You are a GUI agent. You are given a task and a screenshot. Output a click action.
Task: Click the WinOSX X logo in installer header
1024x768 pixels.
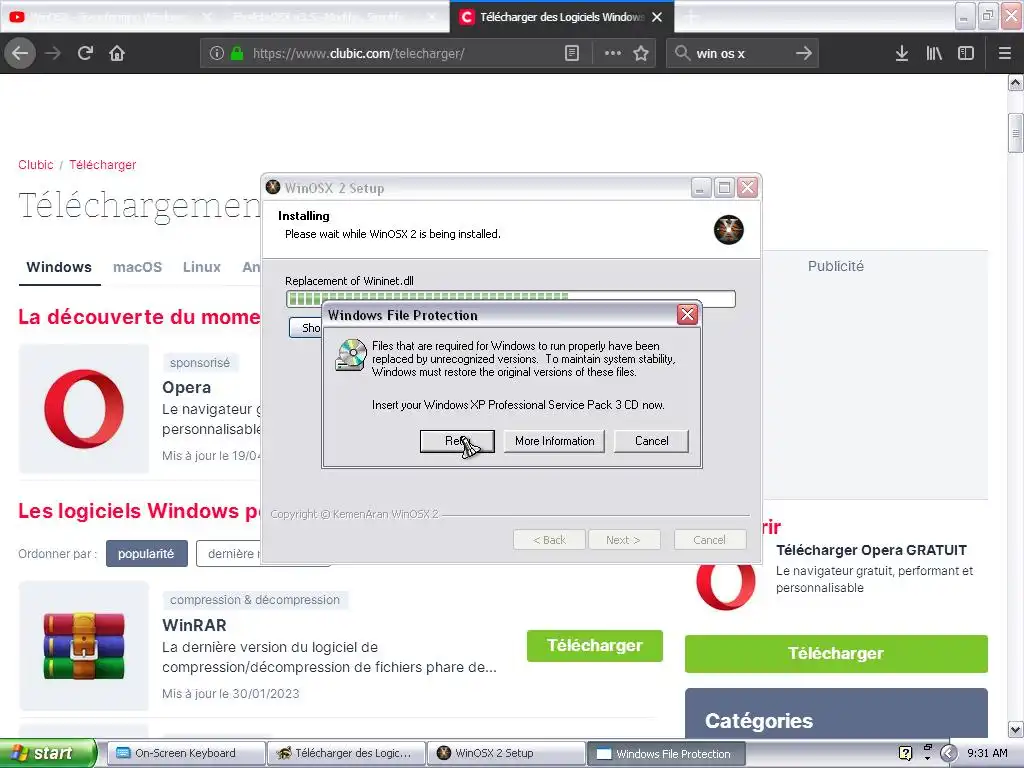[729, 230]
